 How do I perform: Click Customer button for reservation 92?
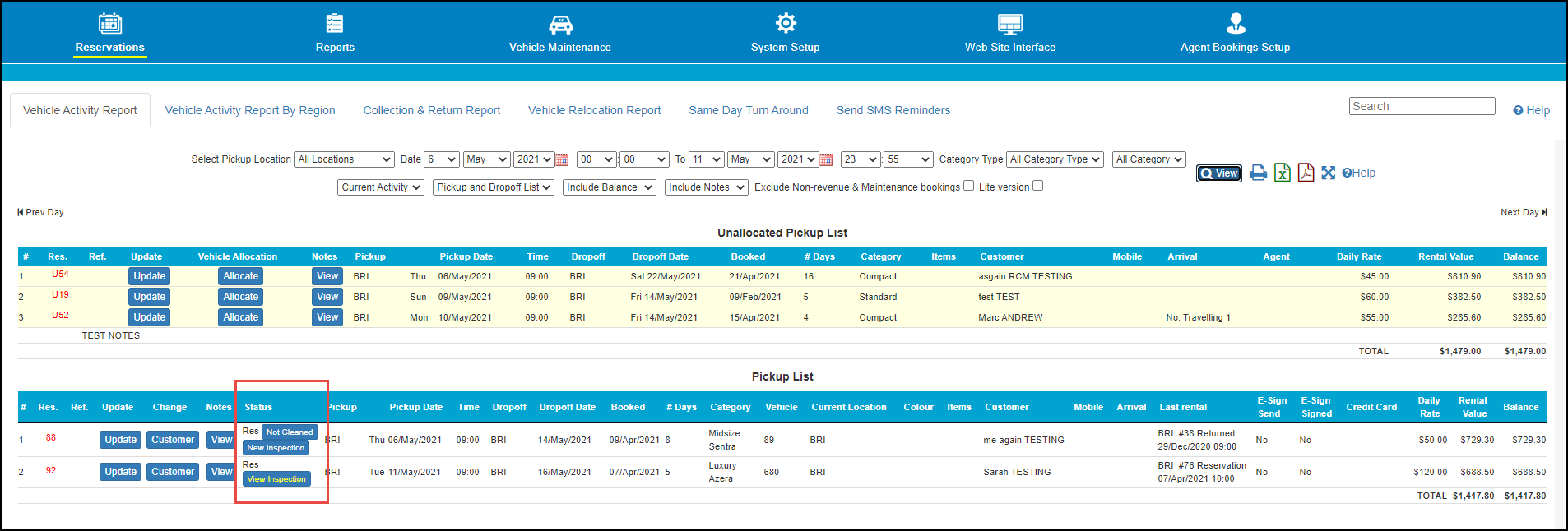[173, 472]
